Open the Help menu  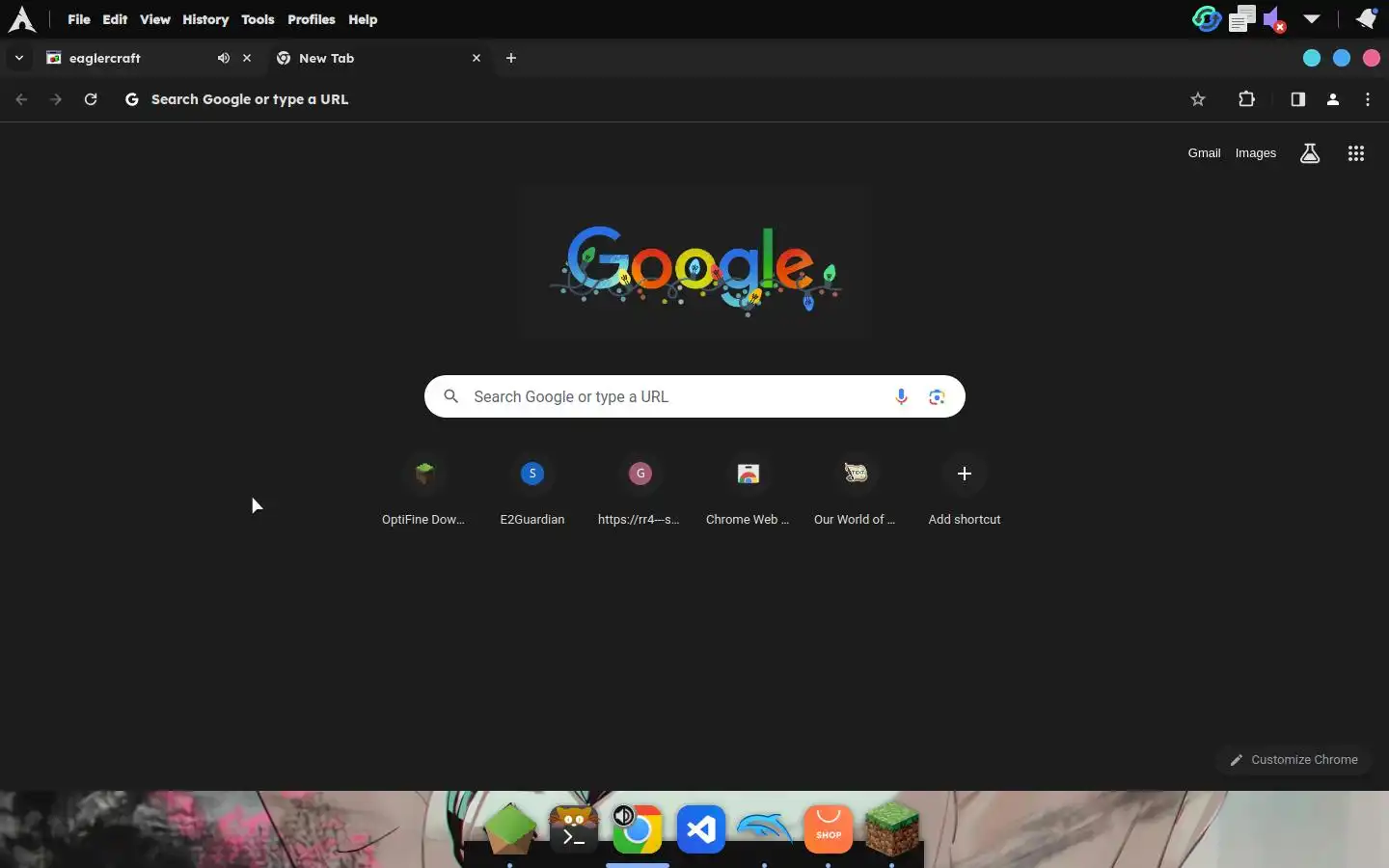[363, 19]
